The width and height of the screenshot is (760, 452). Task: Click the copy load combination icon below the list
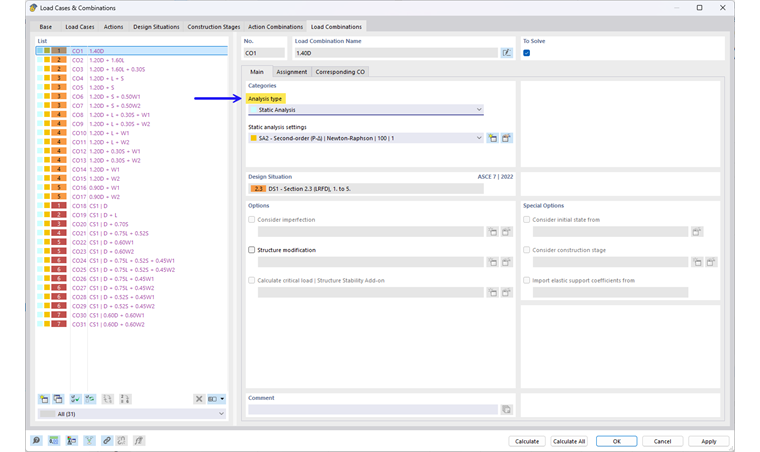(58, 399)
